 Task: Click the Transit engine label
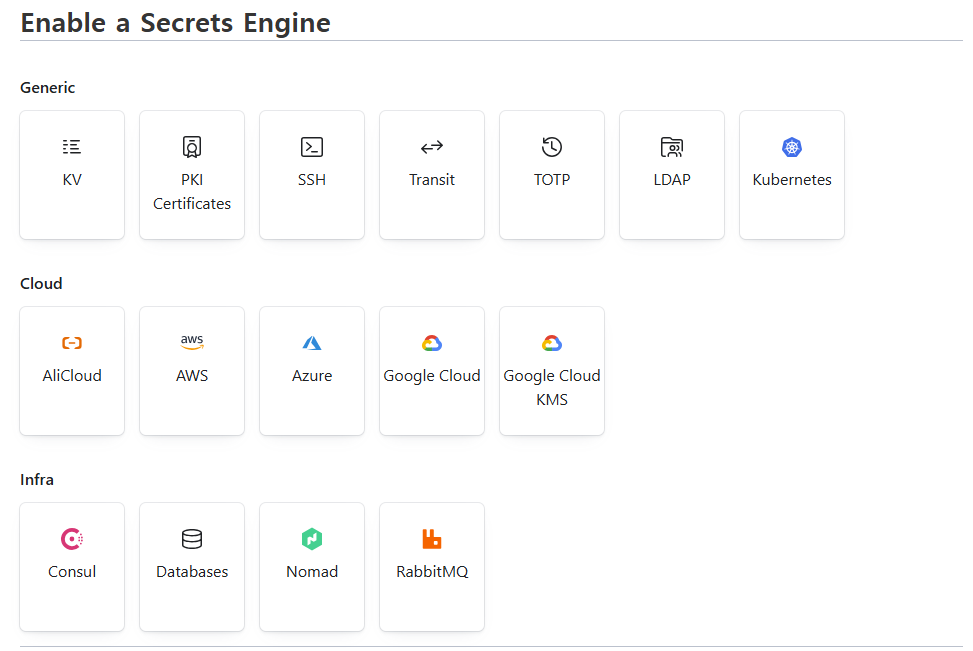pos(432,180)
